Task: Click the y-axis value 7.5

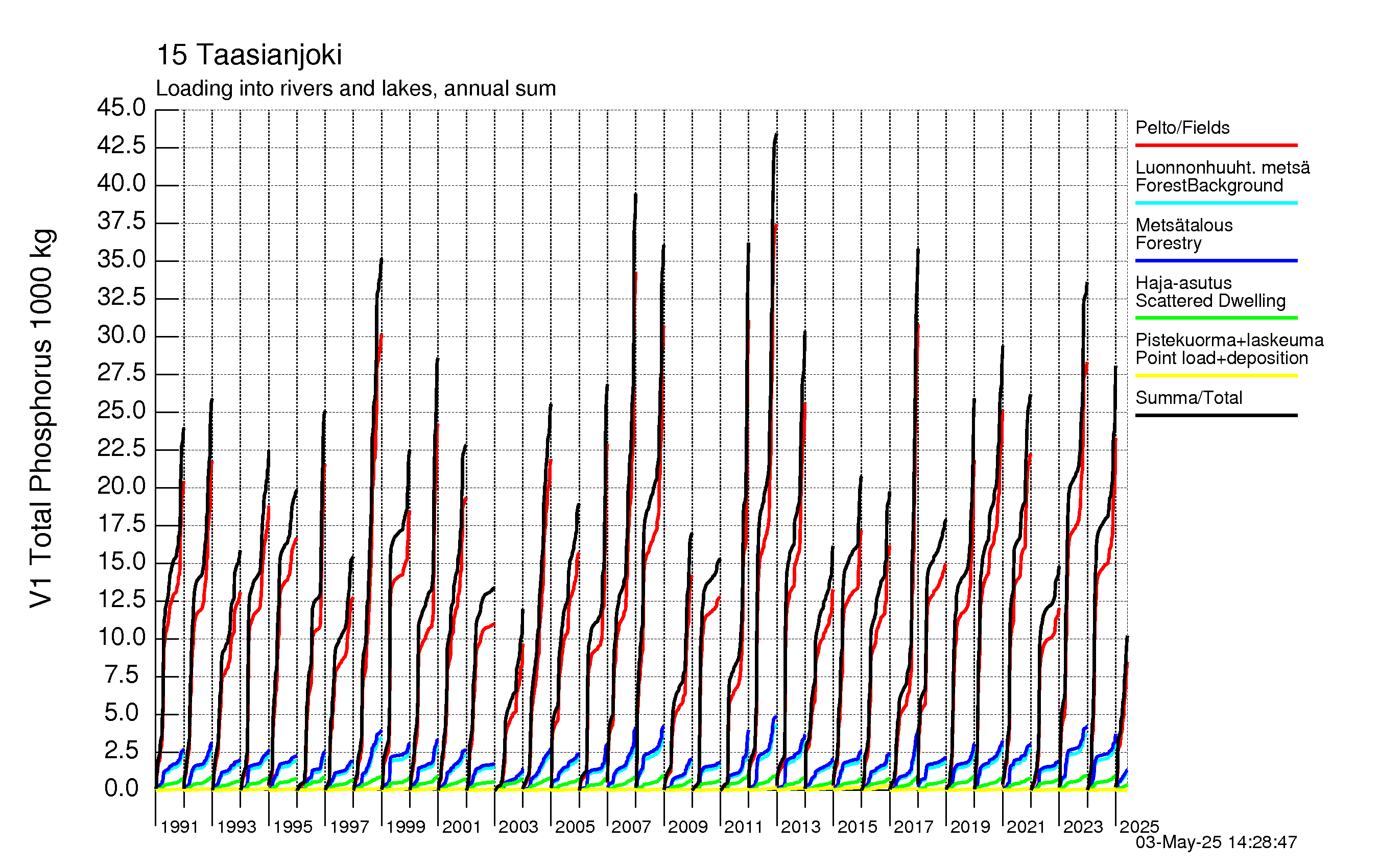Action: (x=122, y=675)
